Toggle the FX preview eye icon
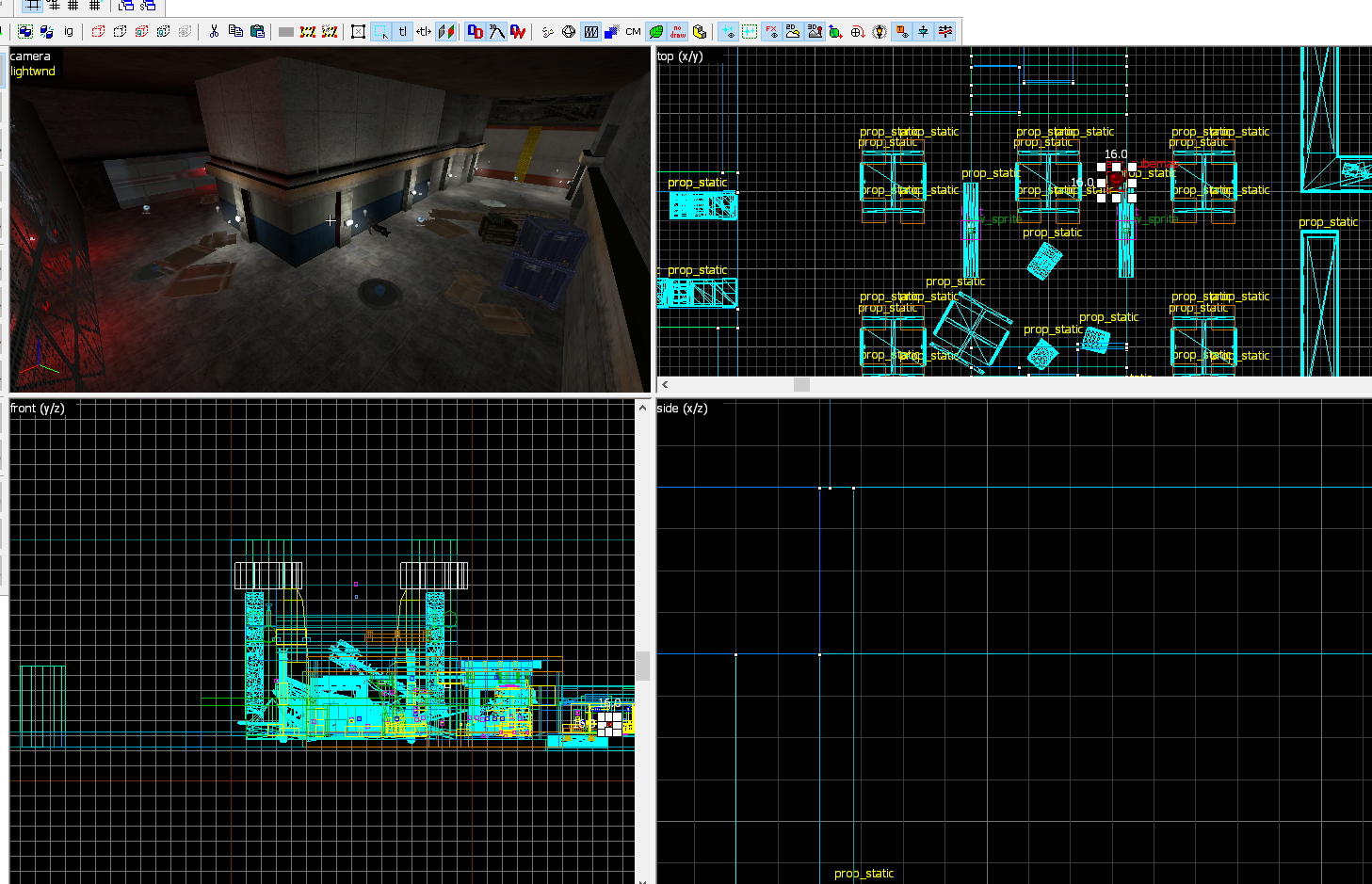1372x884 pixels. (x=771, y=31)
